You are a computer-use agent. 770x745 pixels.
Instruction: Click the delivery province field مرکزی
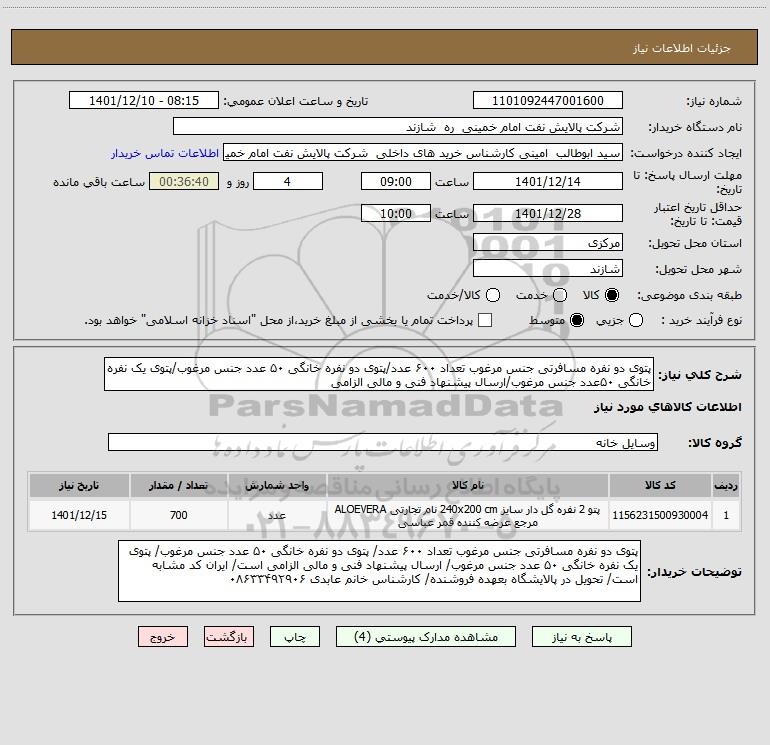pos(548,243)
